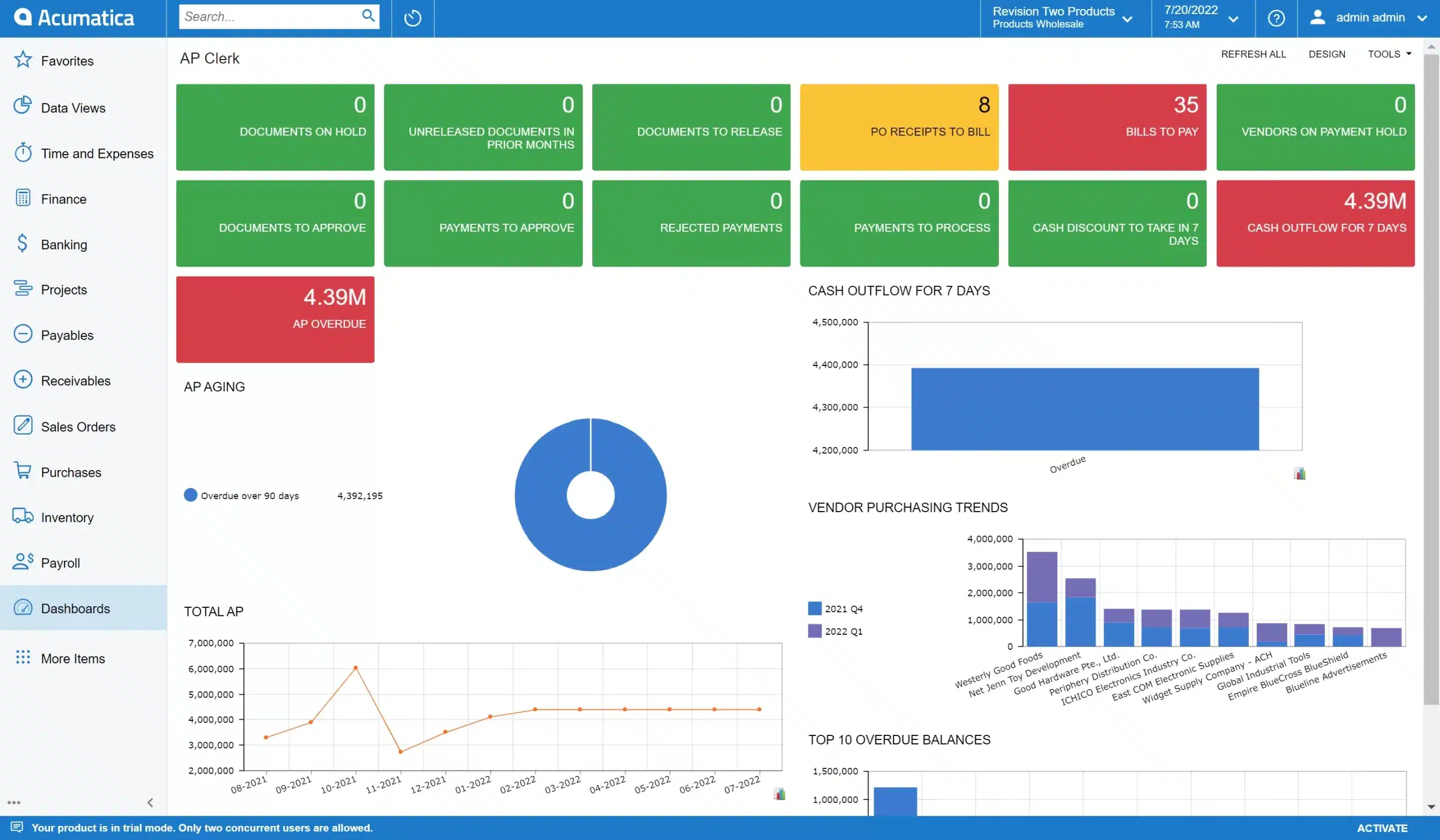Expand the date/time selector dropdown

pyautogui.click(x=1233, y=17)
